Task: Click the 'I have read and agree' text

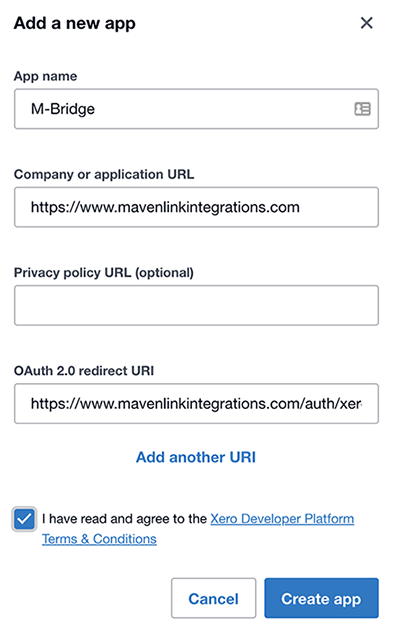Action: (x=124, y=519)
